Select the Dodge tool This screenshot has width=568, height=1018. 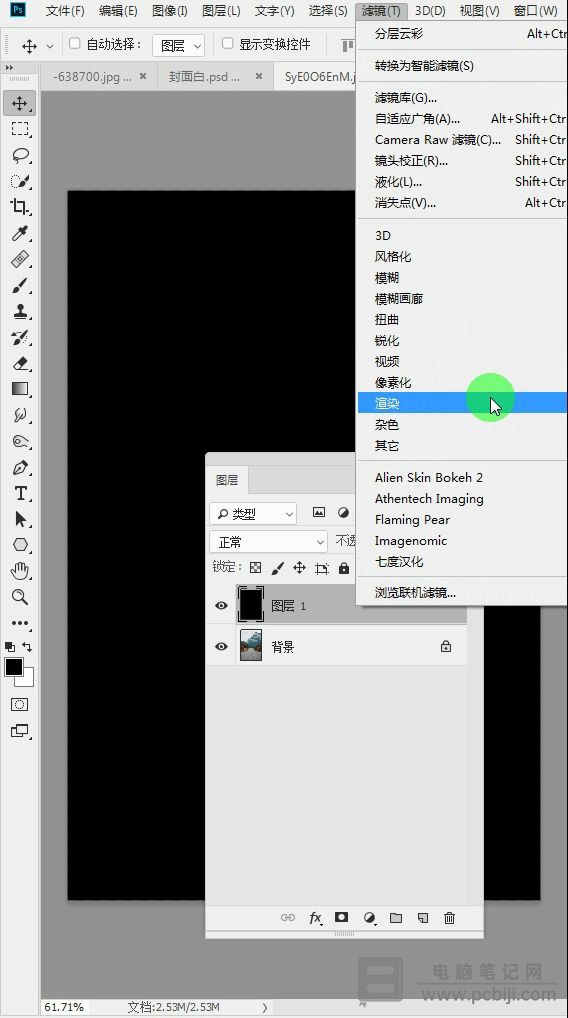tap(19, 441)
